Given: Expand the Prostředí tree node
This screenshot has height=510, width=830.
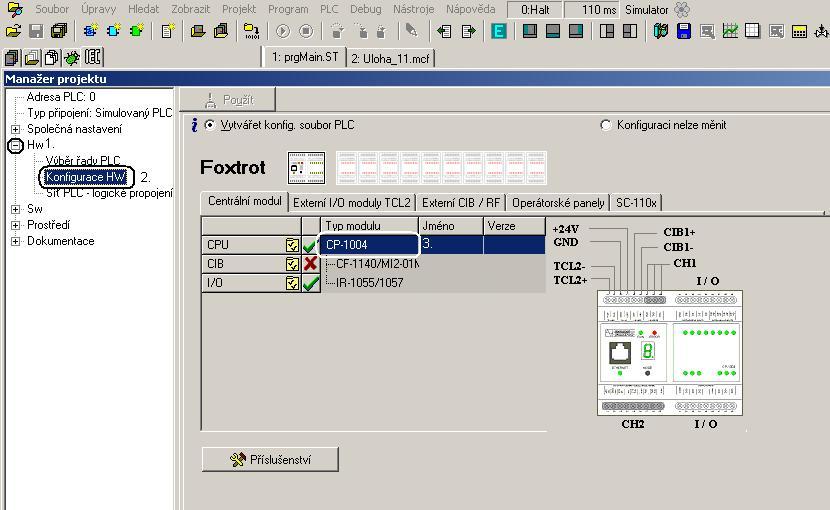Looking at the screenshot, I should [15, 225].
